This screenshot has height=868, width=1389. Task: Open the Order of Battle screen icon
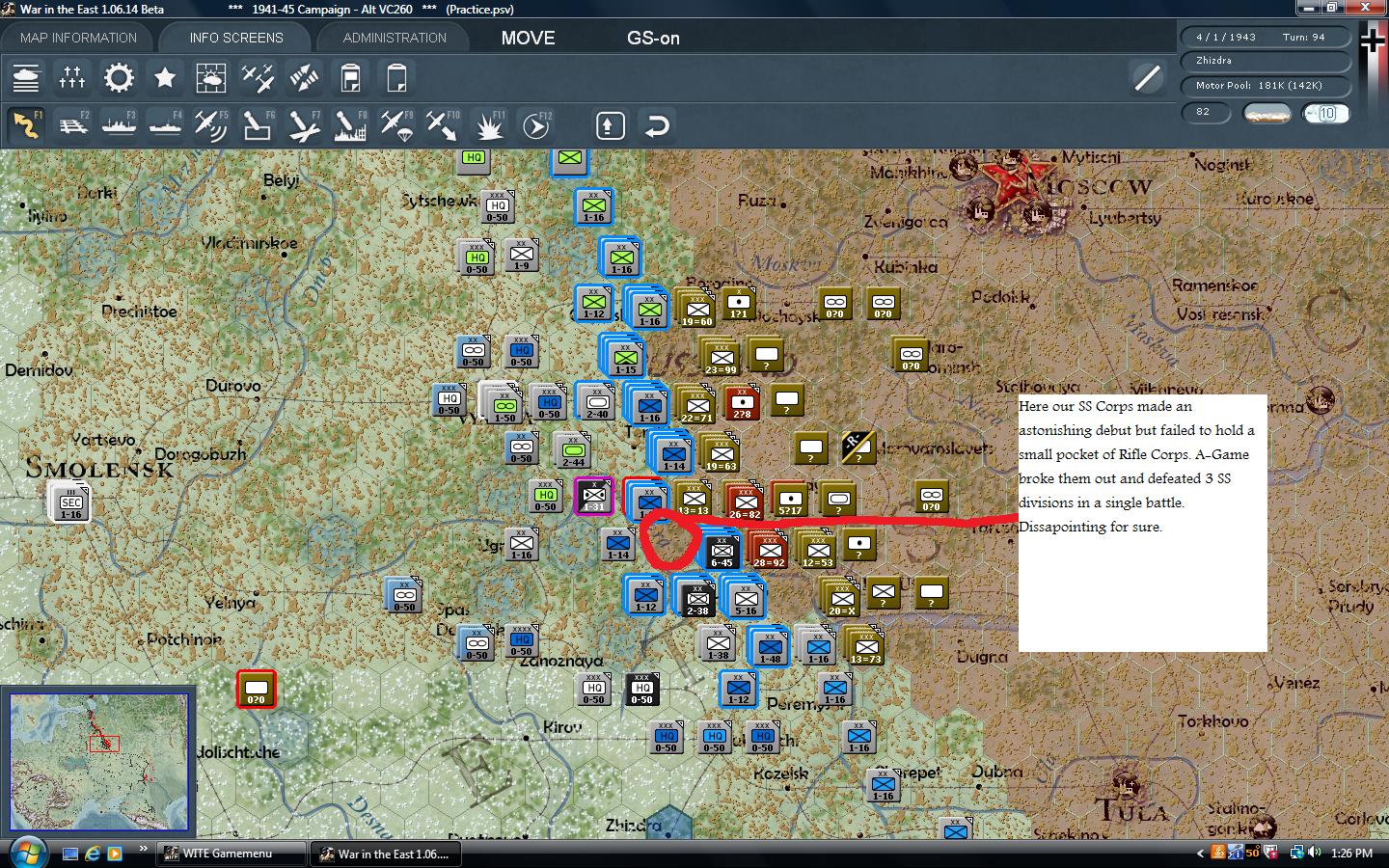coord(26,78)
